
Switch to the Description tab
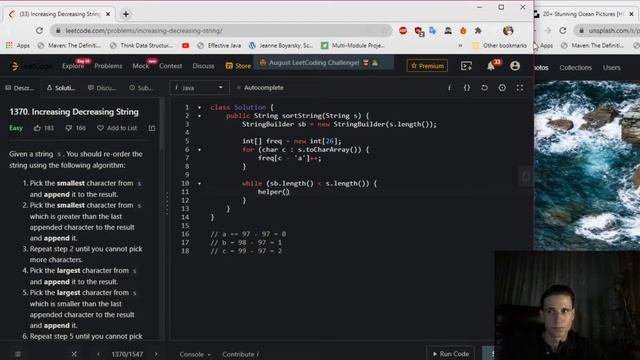pyautogui.click(x=20, y=88)
